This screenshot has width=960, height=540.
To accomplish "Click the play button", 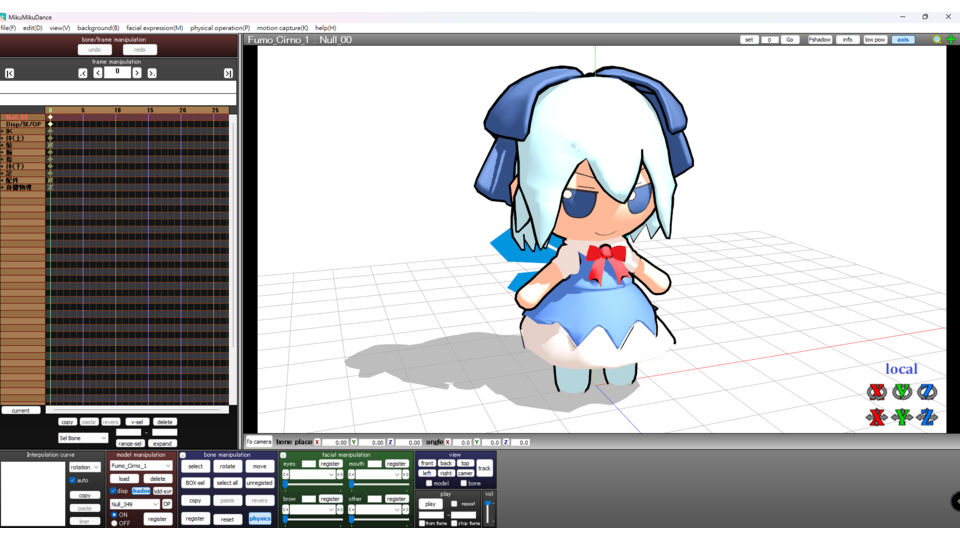I will [x=430, y=504].
